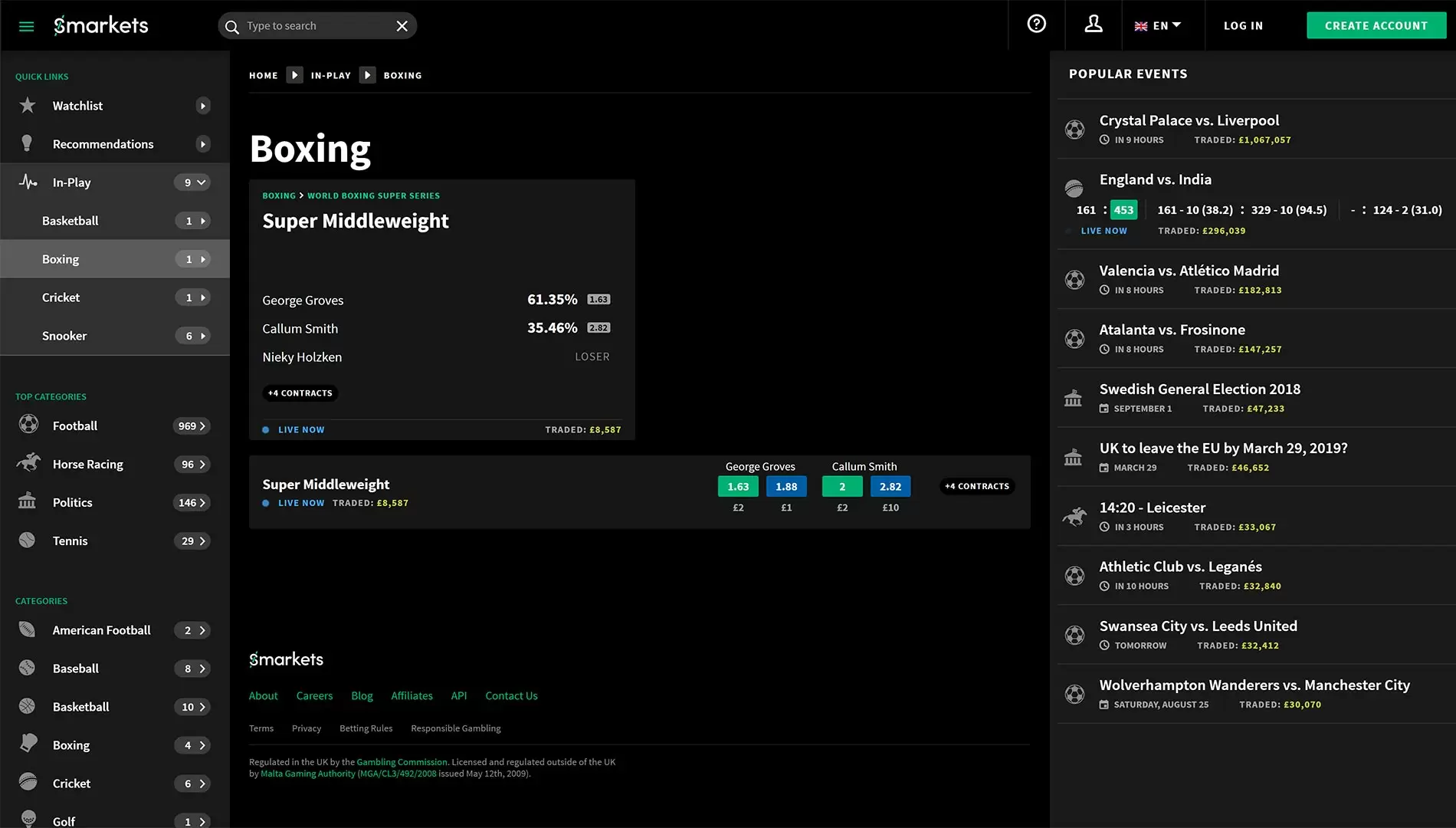Expand Snooker count chevron badge

[192, 336]
